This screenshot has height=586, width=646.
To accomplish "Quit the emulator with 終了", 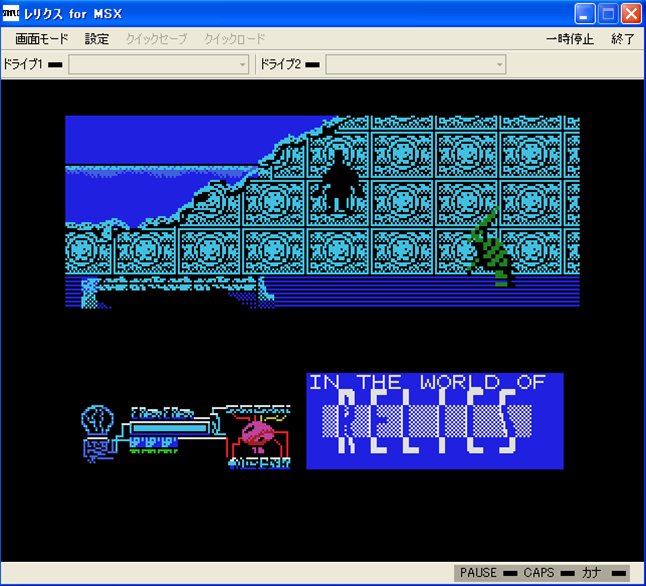I will coord(623,39).
